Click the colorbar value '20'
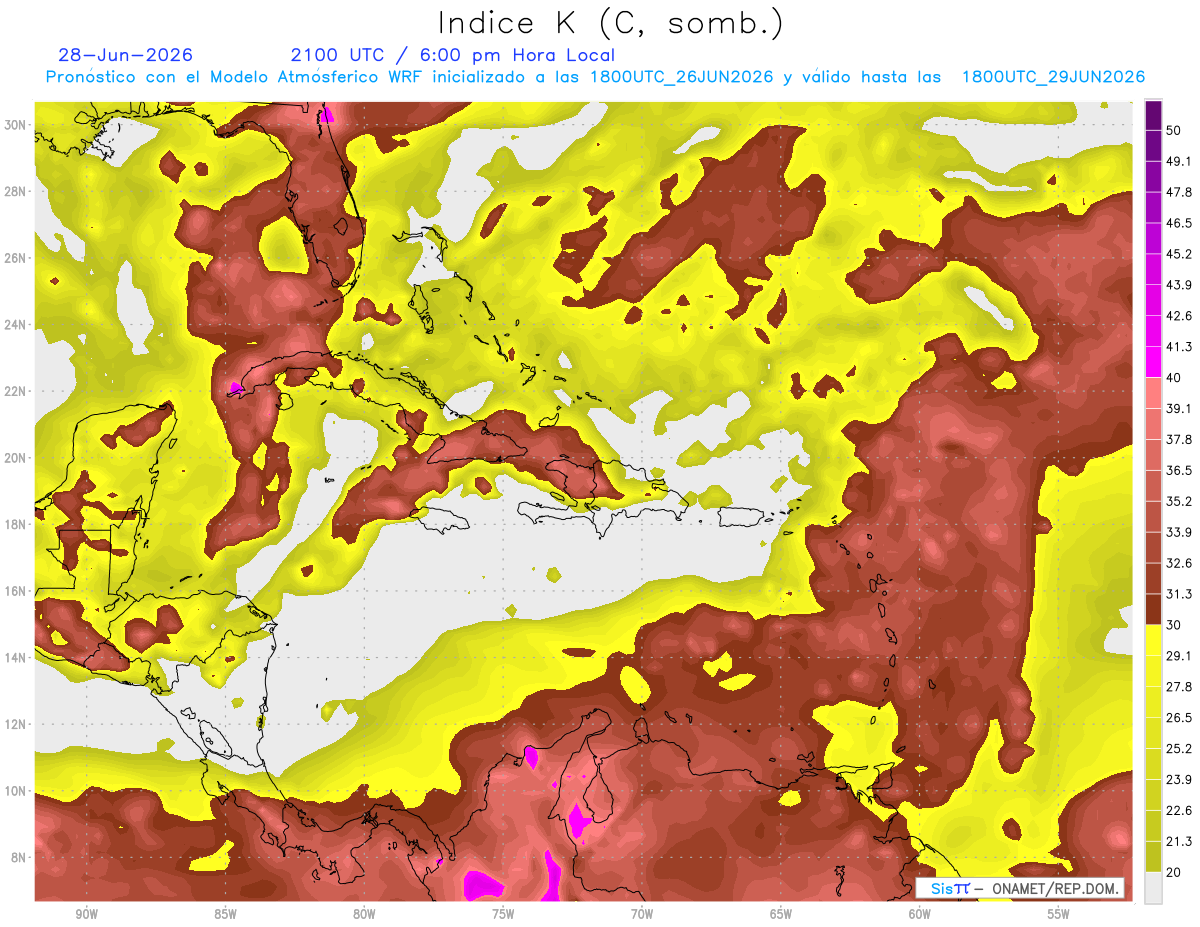1200x927 pixels. point(1175,873)
